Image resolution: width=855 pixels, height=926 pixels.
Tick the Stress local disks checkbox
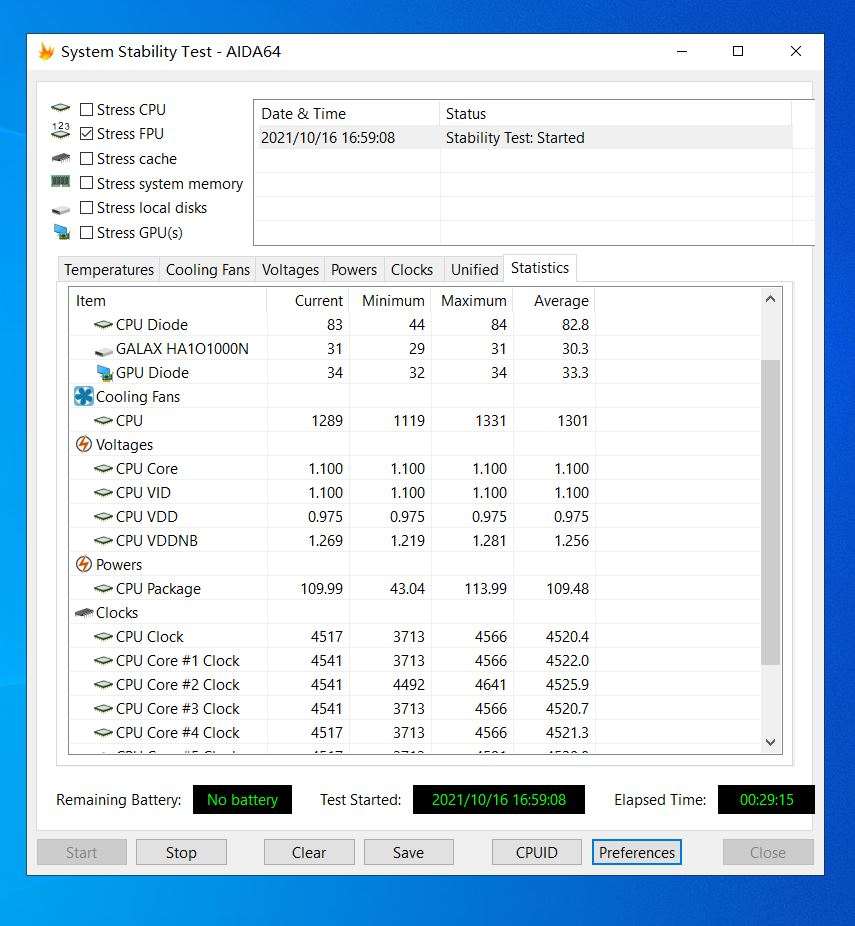[x=86, y=207]
